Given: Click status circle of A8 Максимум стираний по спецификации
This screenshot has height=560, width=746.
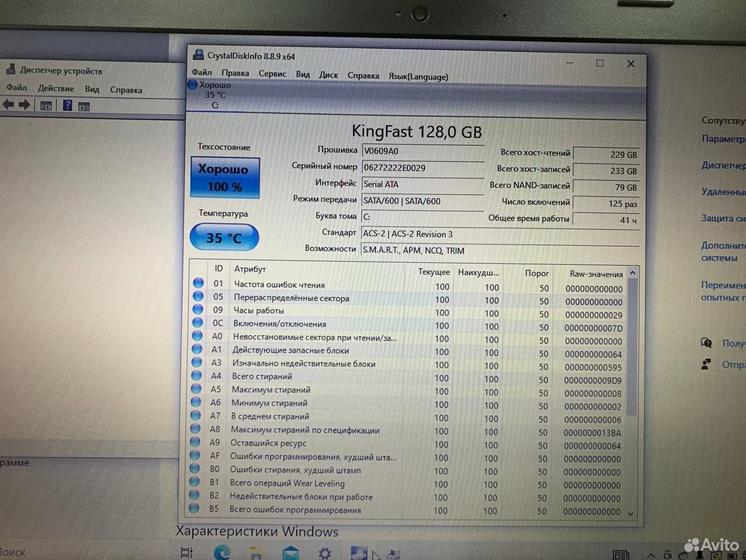Looking at the screenshot, I should (195, 429).
